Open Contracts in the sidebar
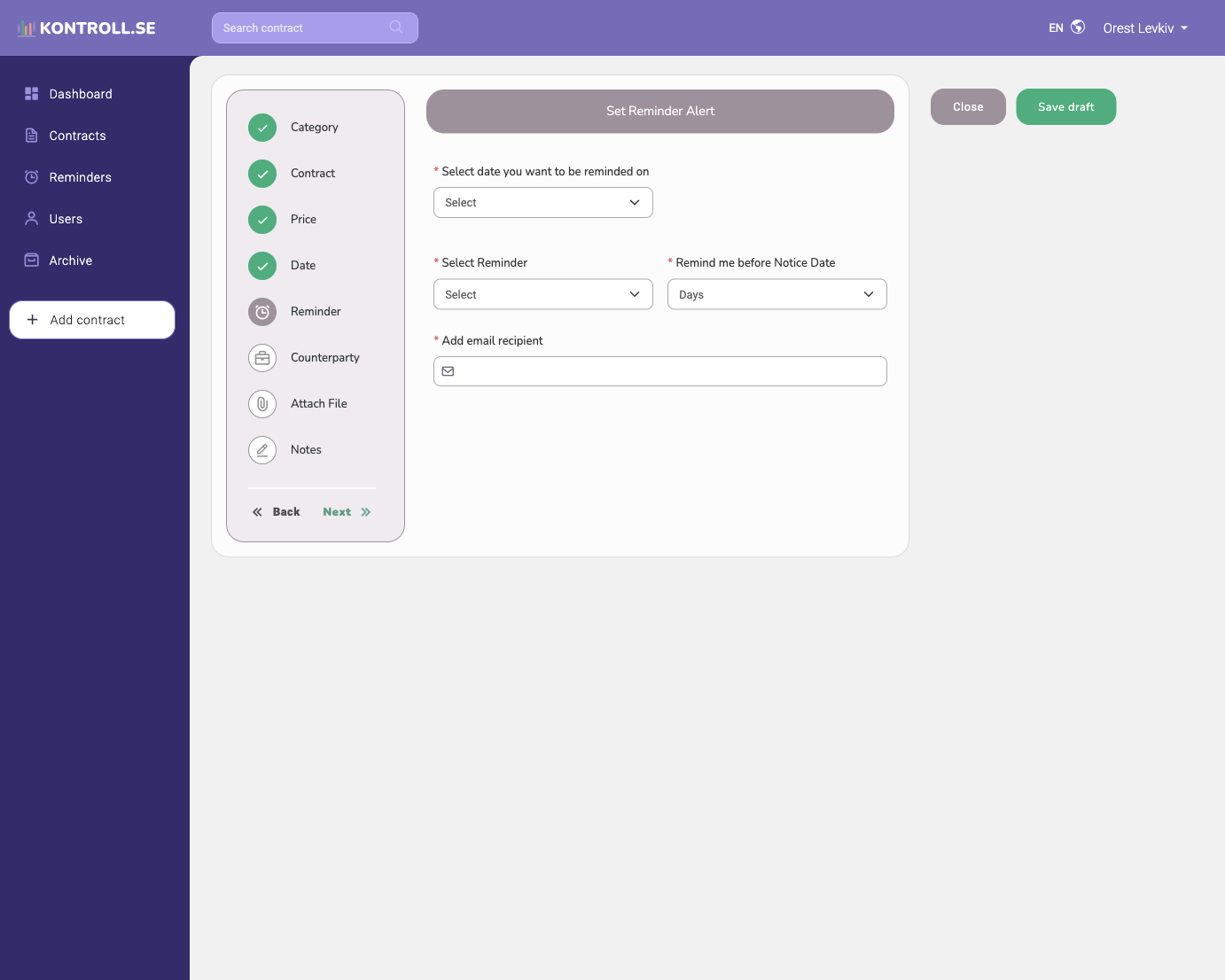Viewport: 1225px width, 980px height. 78,136
